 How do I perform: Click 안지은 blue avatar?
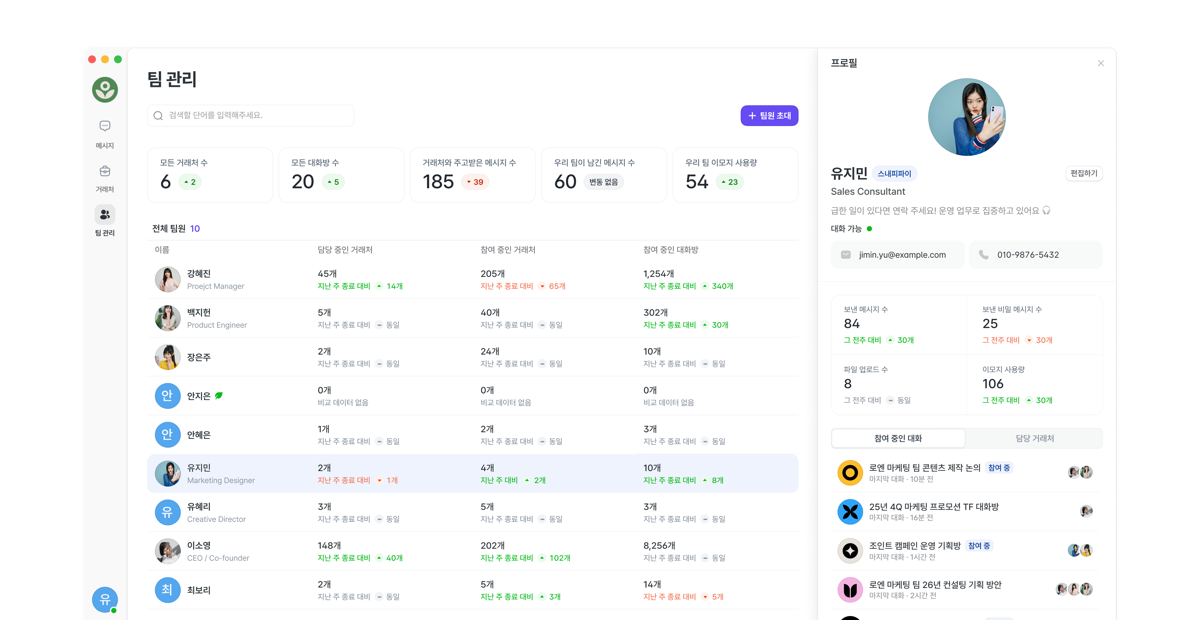pyautogui.click(x=168, y=396)
